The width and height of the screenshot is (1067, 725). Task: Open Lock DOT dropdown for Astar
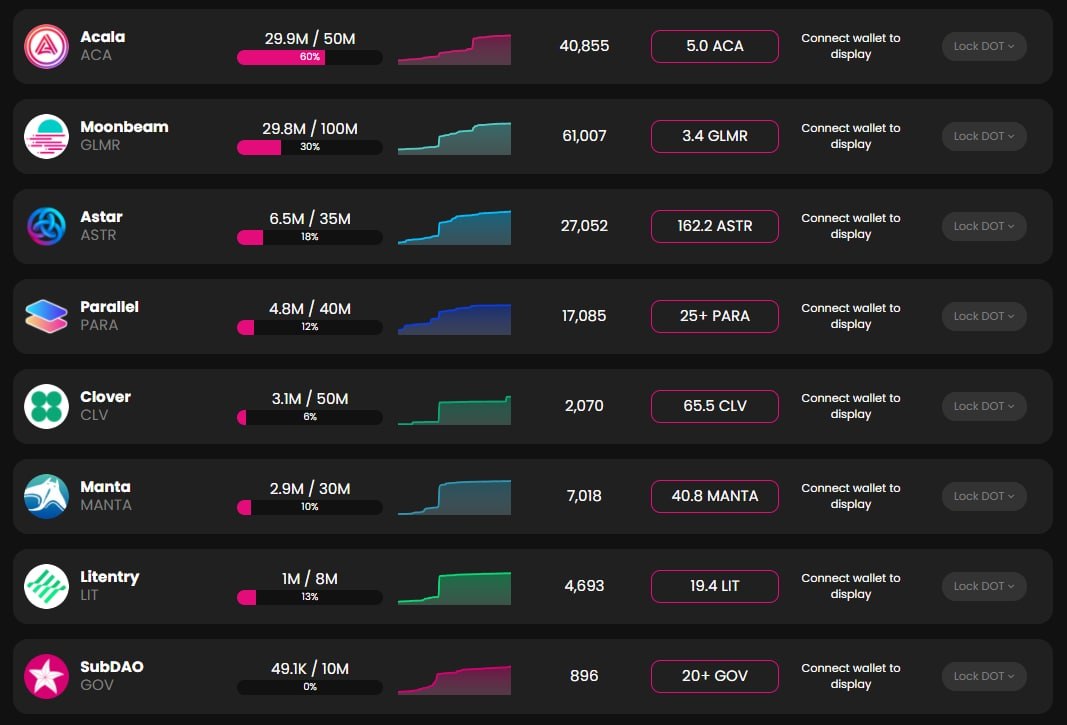click(984, 226)
